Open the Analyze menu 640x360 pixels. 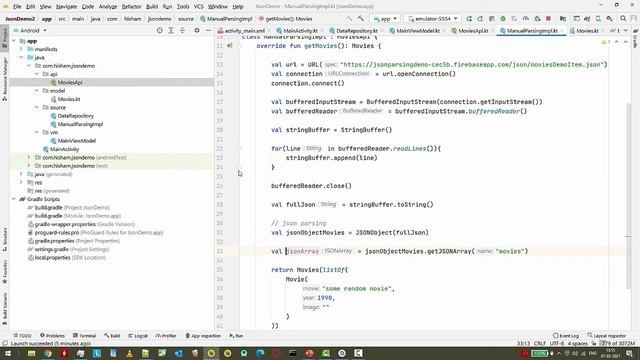tap(108, 7)
